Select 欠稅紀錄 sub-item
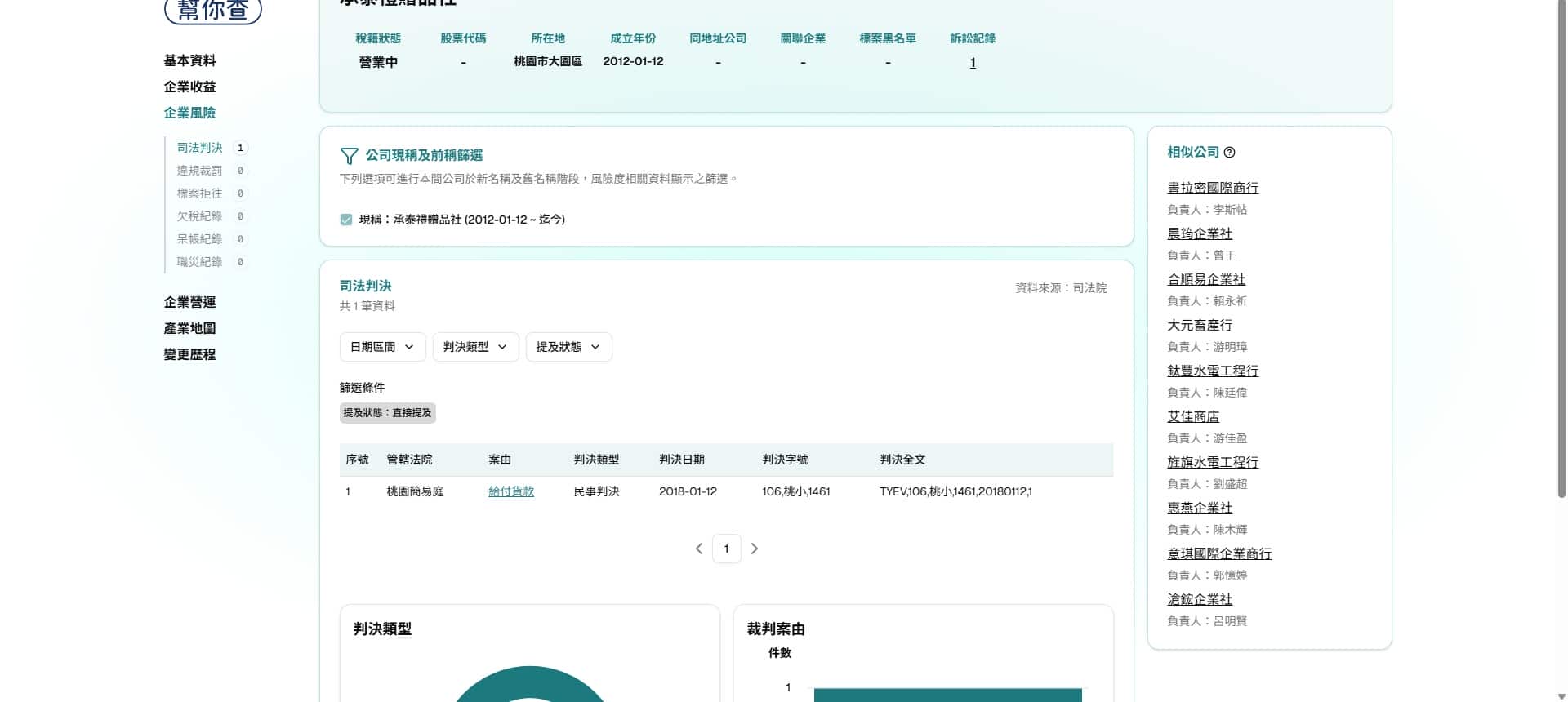1568x702 pixels. (x=199, y=216)
